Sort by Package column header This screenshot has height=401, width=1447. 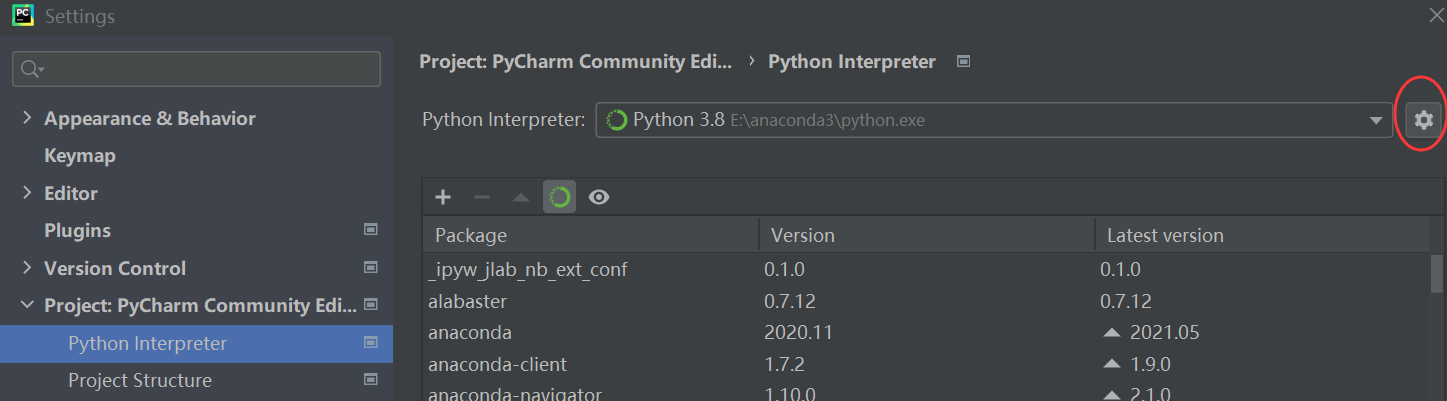coord(590,235)
